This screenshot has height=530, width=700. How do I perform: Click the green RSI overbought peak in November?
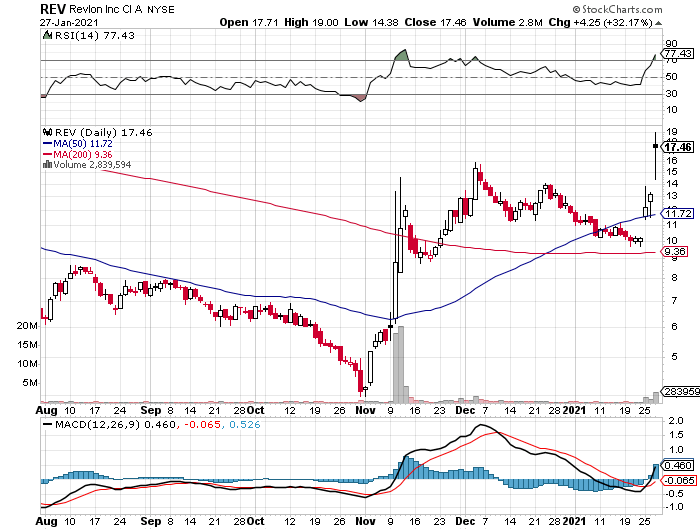pyautogui.click(x=402, y=55)
